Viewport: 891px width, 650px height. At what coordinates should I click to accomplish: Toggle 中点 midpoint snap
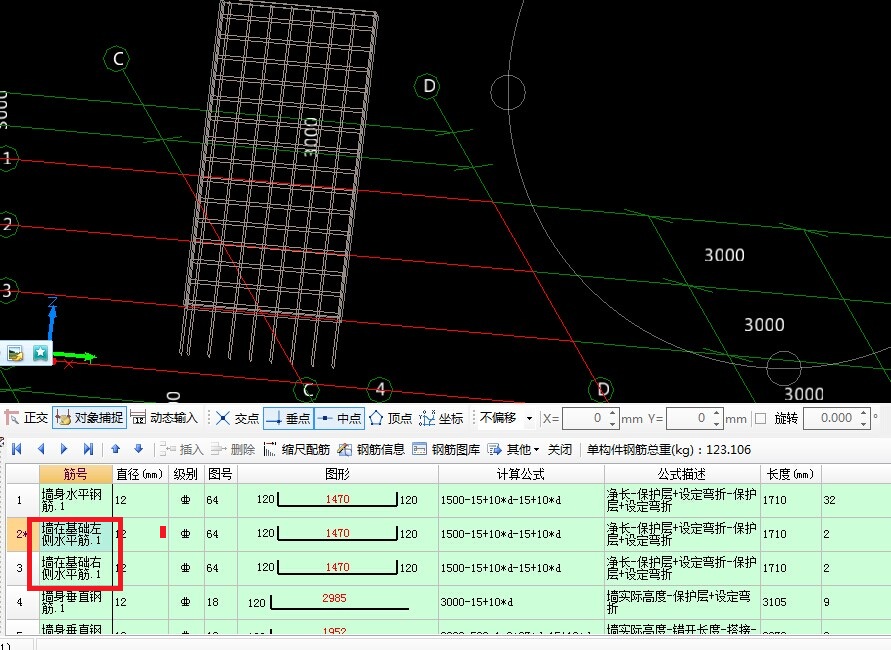click(x=339, y=419)
